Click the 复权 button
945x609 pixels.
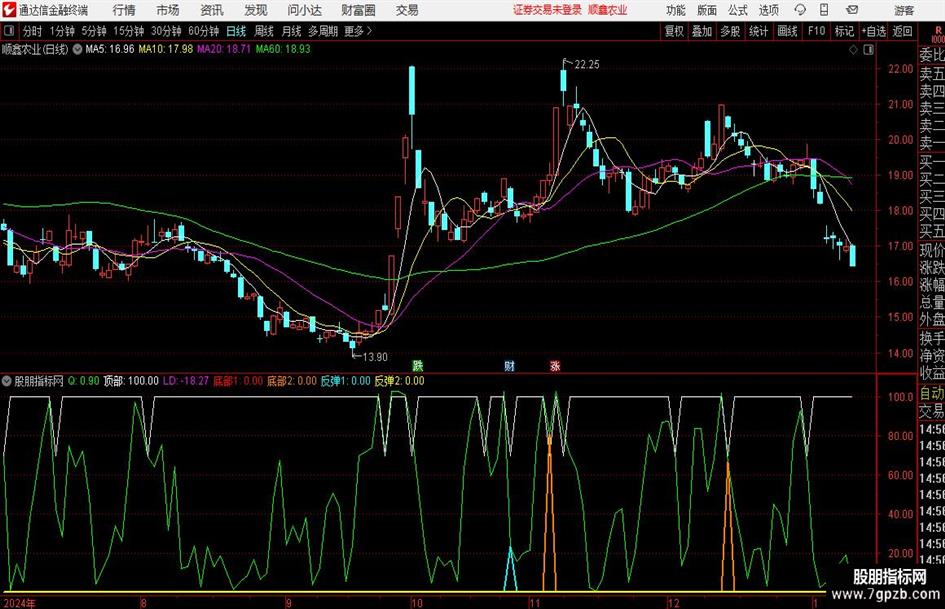[x=674, y=31]
